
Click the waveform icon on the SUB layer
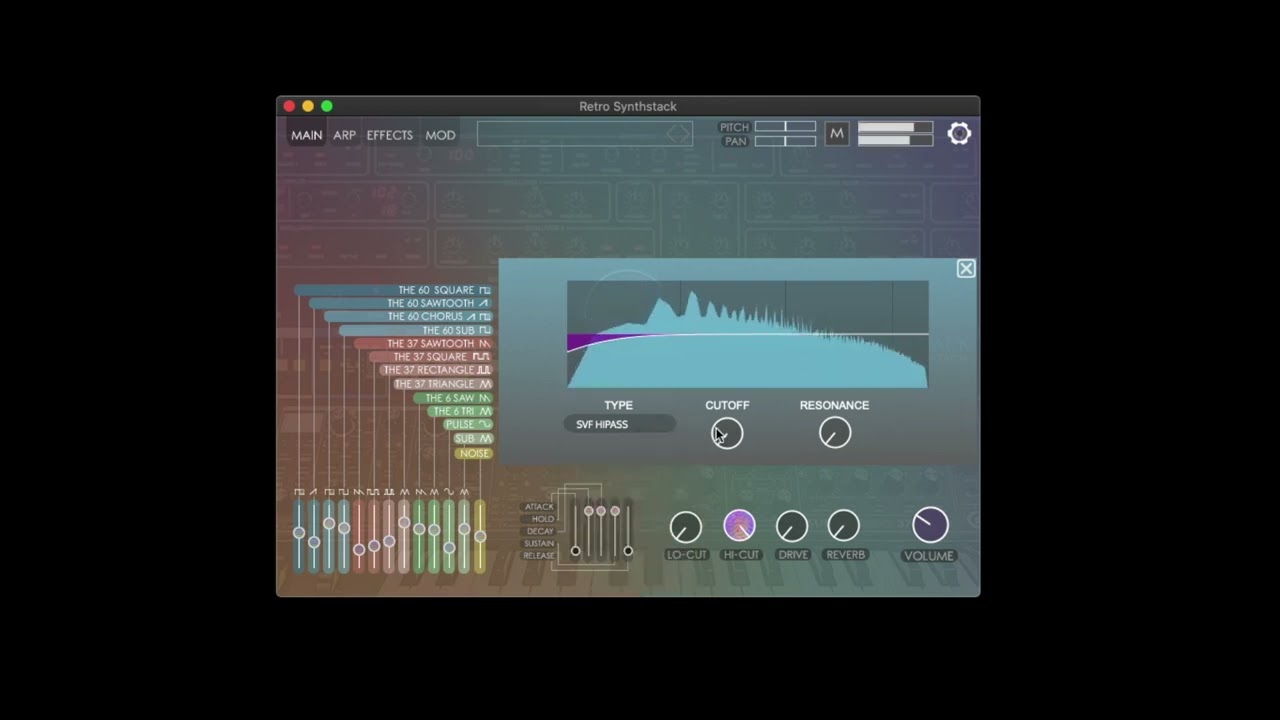tap(485, 438)
